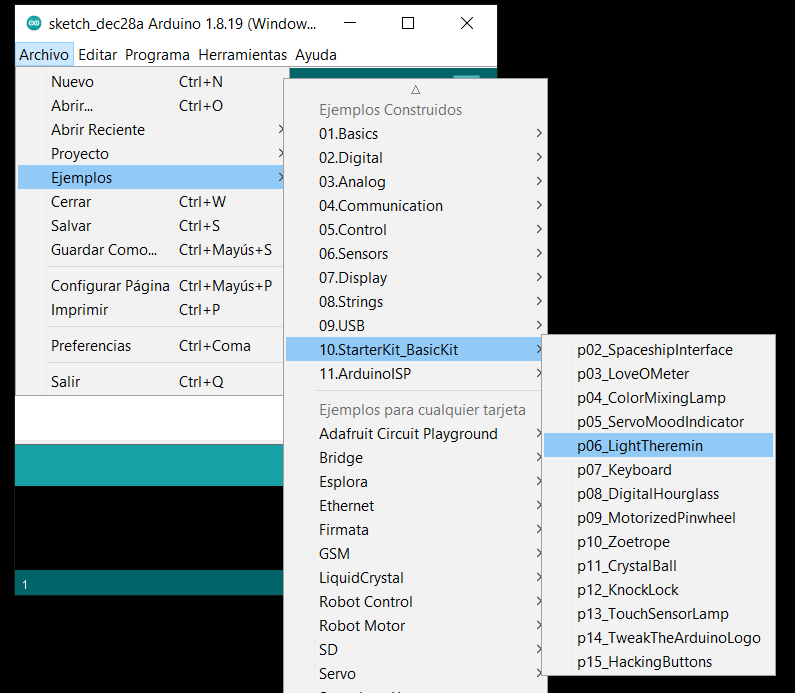Image resolution: width=795 pixels, height=693 pixels.
Task: Open p05_ServoMoodIndicator example
Action: [x=658, y=422]
